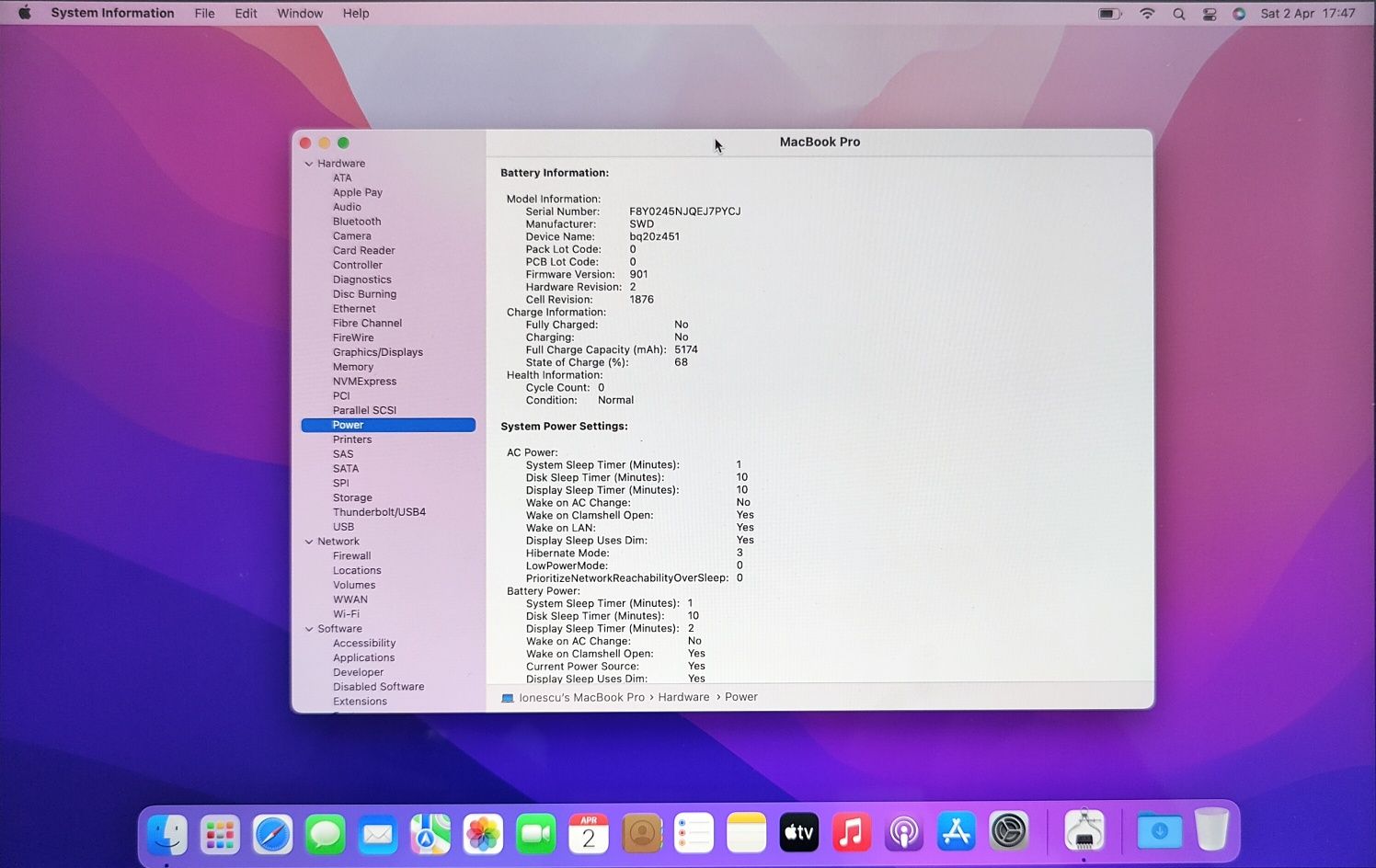Open the Help menu
The height and width of the screenshot is (868, 1376).
[356, 13]
